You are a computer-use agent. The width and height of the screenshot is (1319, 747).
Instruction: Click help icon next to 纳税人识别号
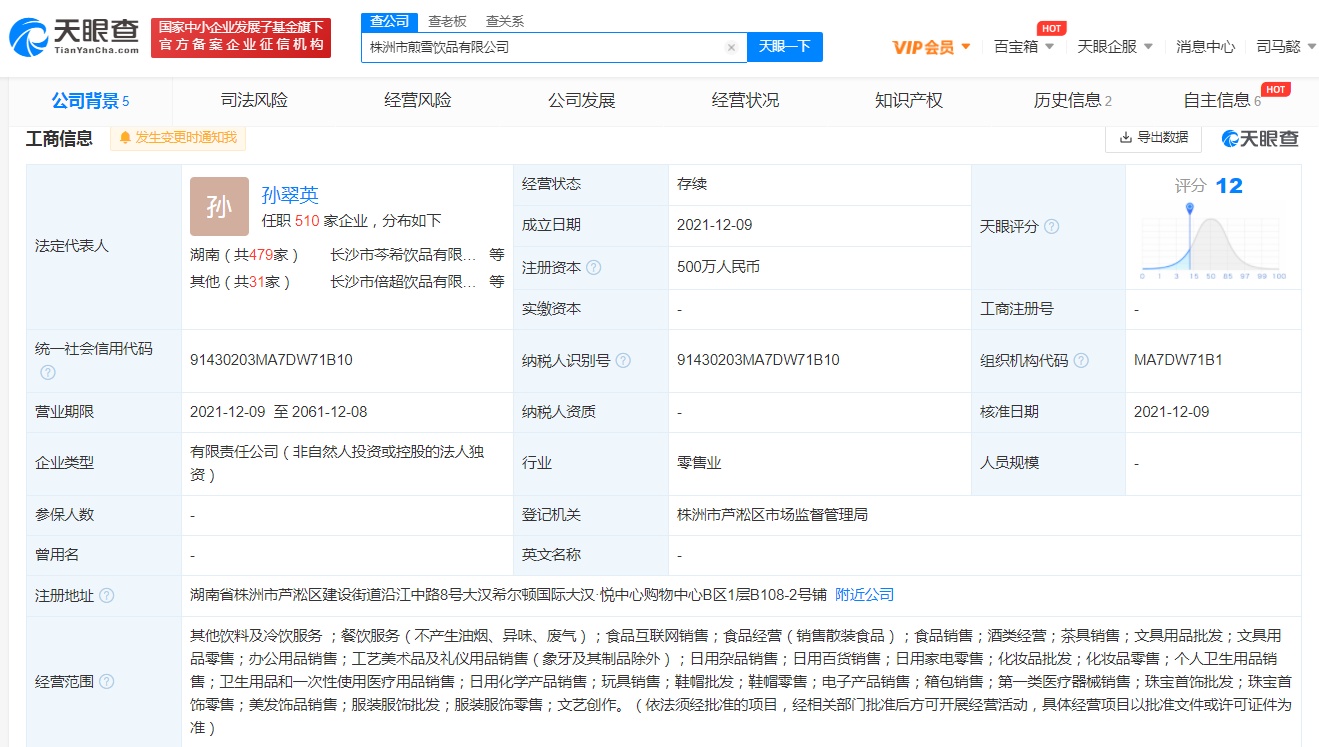point(623,361)
